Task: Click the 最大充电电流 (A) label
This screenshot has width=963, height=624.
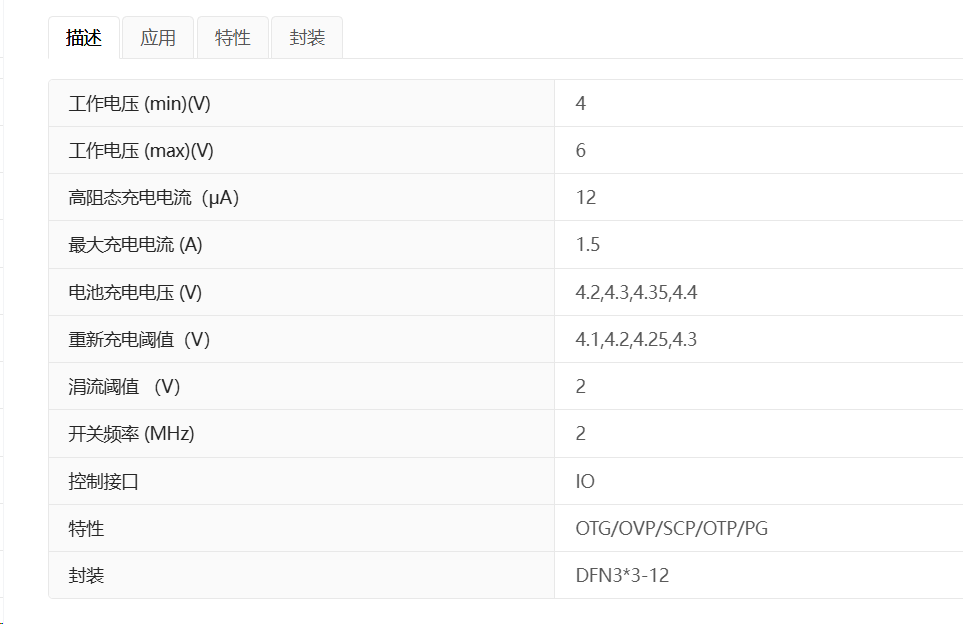Action: coord(135,244)
